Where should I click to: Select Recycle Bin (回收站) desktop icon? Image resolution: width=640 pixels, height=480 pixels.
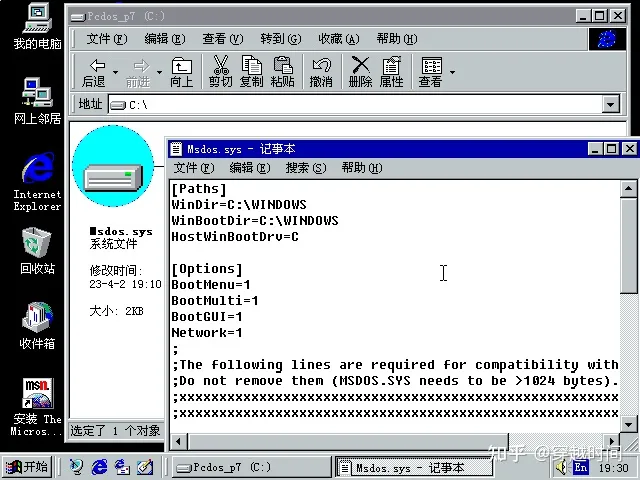[x=37, y=251]
